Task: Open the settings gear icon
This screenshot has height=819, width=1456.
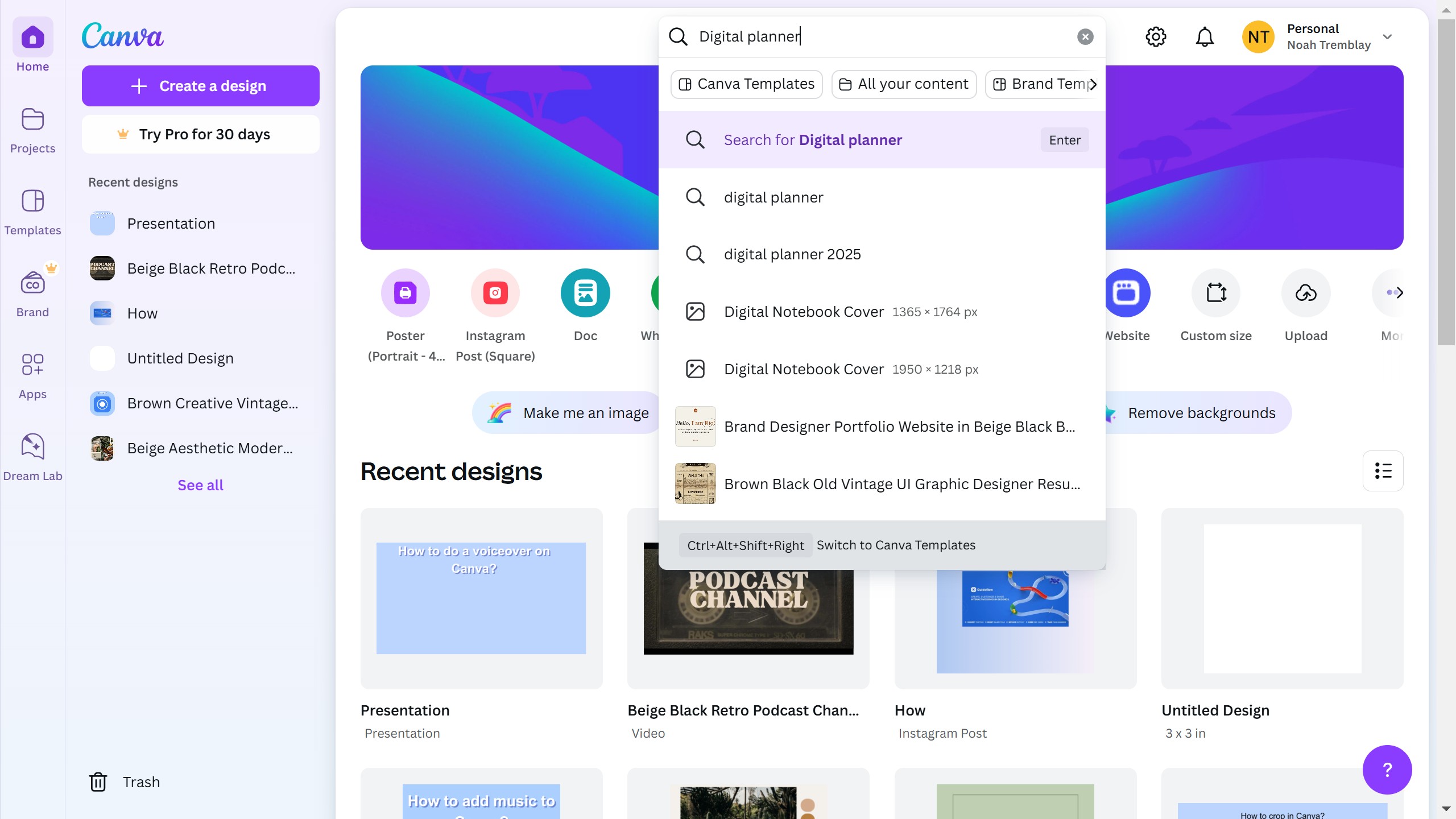Action: click(1155, 37)
